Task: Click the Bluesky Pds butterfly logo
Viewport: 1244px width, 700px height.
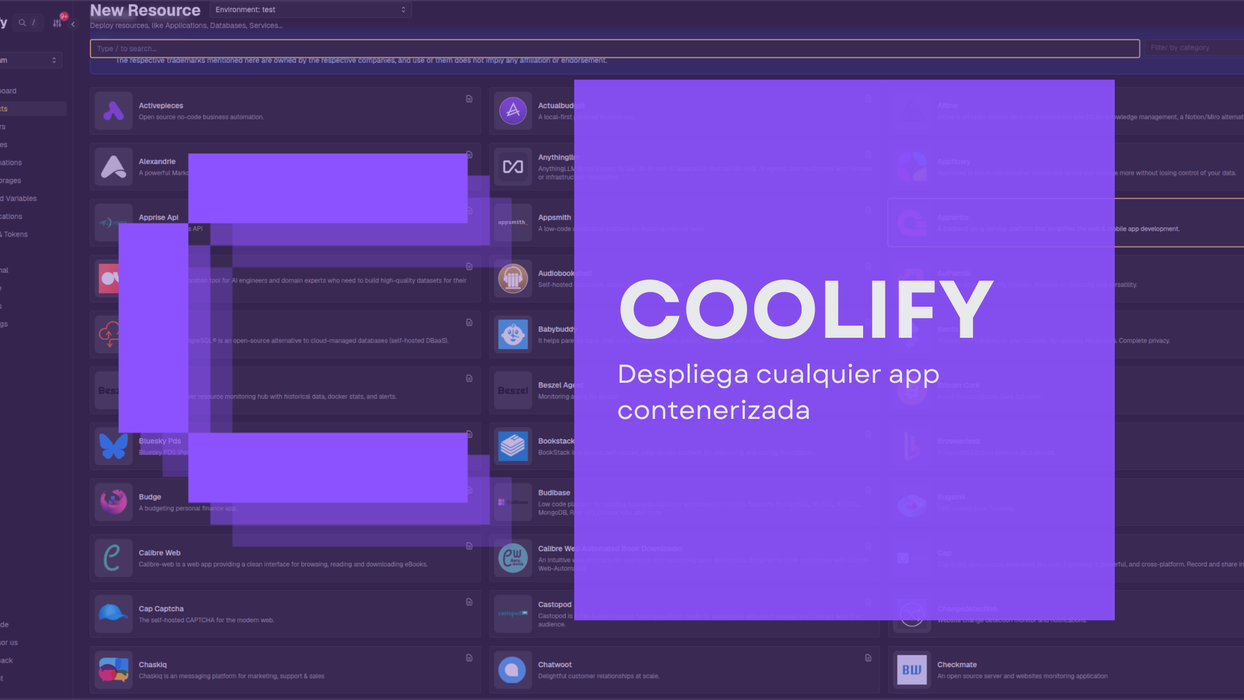Action: [113, 446]
